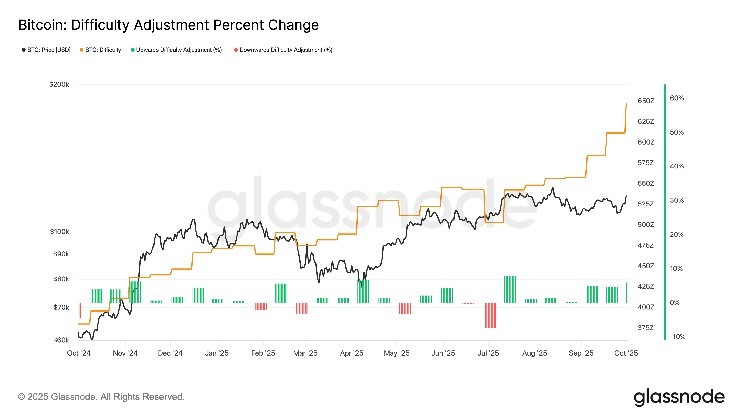Viewport: 745px width, 419px height.
Task: Click the copyright Glassnode All Rights Reserved text
Action: tap(101, 397)
